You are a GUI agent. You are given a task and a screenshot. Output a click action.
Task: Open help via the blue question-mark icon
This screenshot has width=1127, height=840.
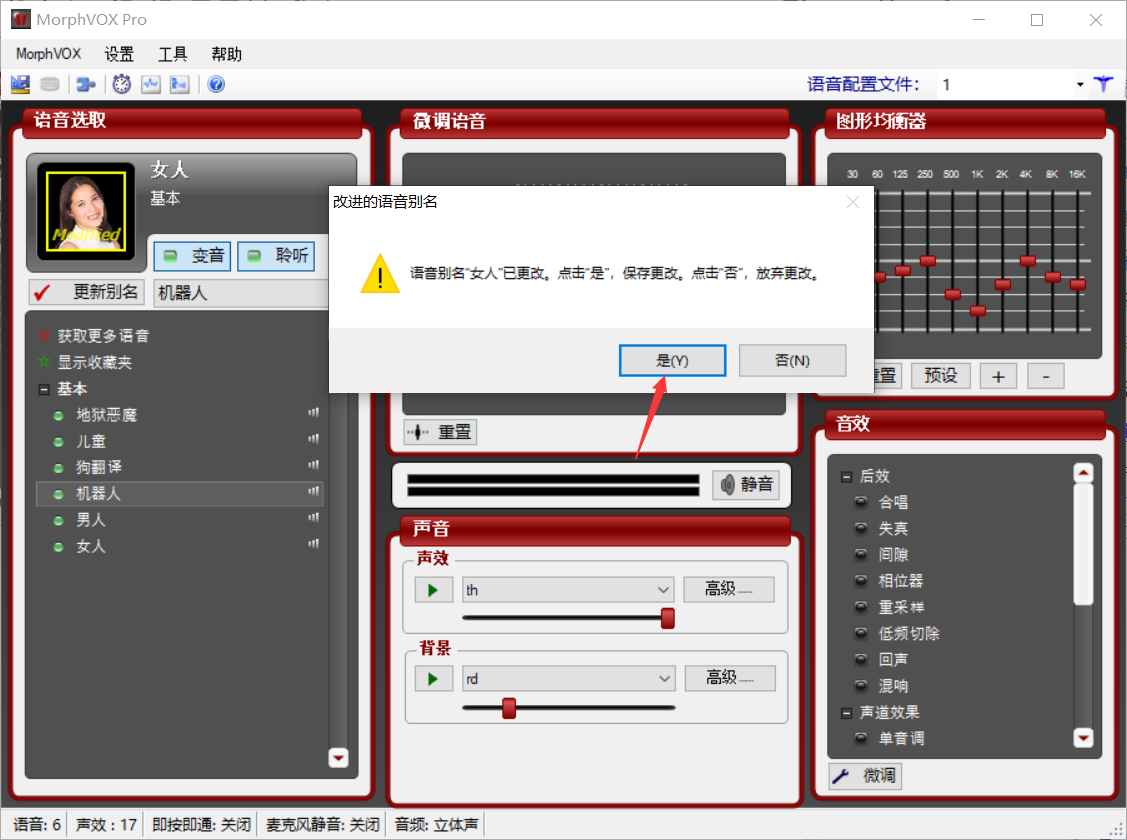tap(216, 85)
